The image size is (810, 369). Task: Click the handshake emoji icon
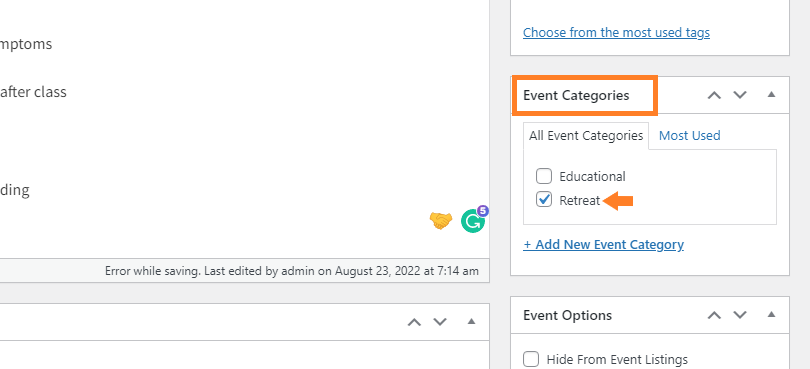click(x=441, y=221)
